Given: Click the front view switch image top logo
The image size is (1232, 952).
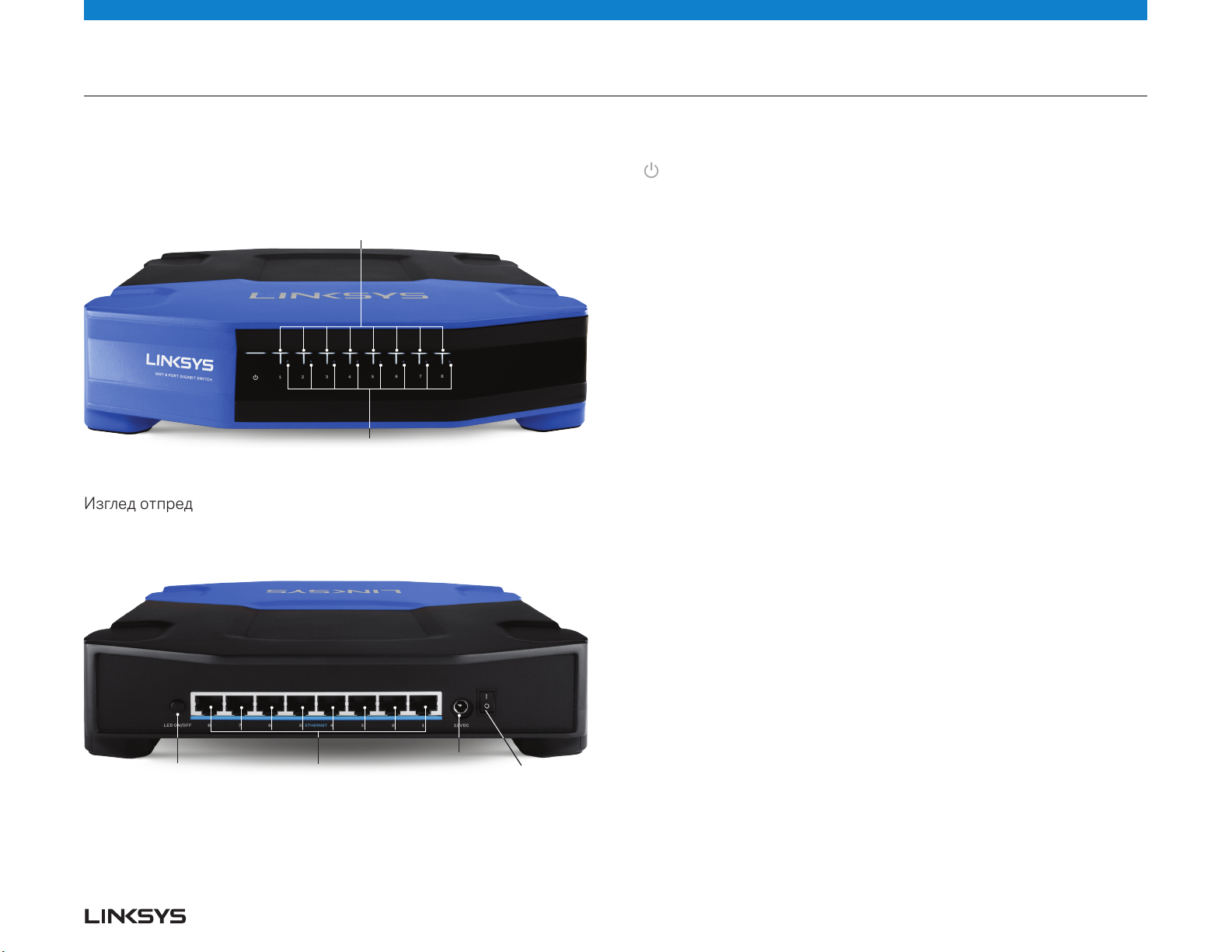Looking at the screenshot, I should pyautogui.click(x=338, y=295).
